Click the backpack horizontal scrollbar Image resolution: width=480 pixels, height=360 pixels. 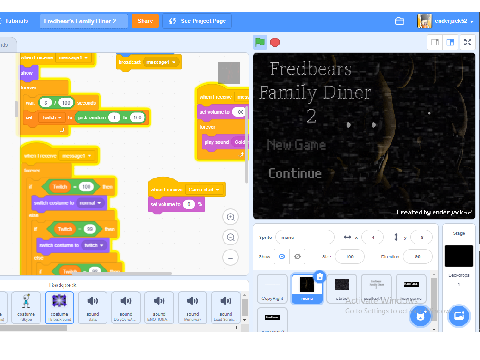coord(33,328)
